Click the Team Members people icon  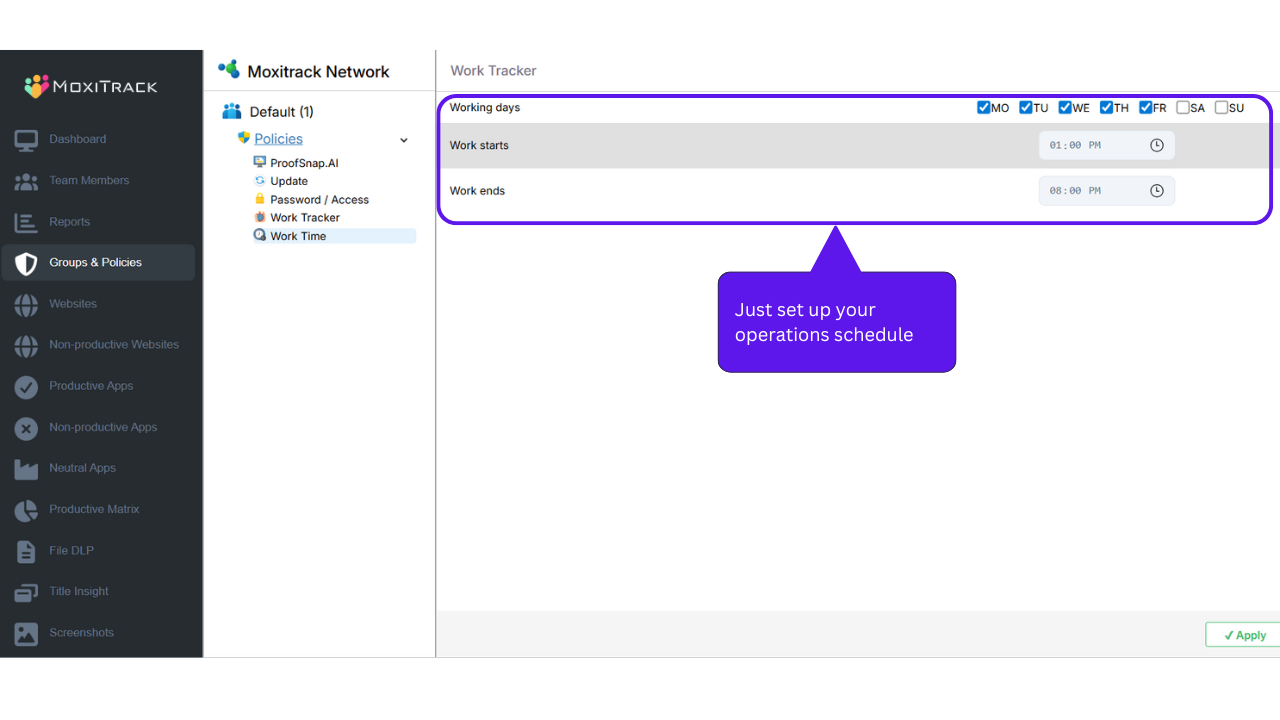click(x=26, y=181)
